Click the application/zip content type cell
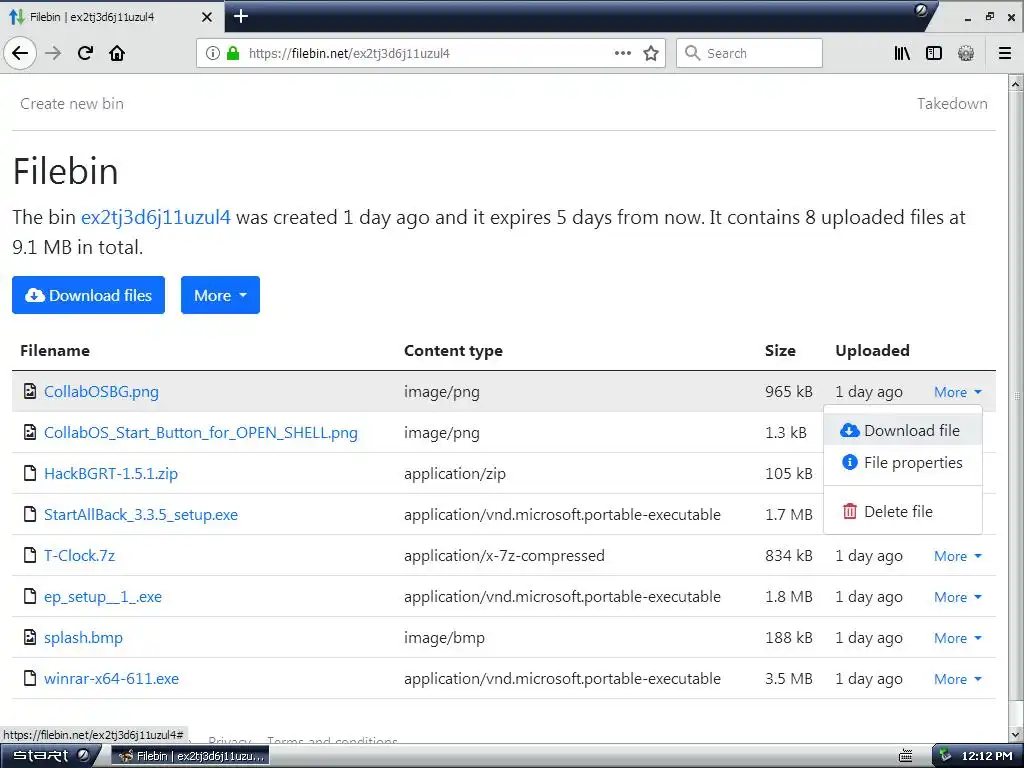The width and height of the screenshot is (1024, 768). coord(455,473)
